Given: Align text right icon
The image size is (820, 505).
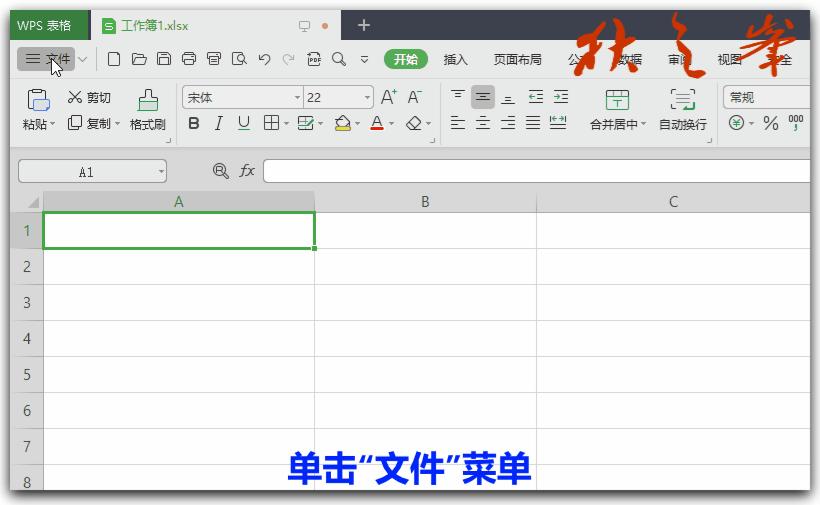Looking at the screenshot, I should coord(508,123).
